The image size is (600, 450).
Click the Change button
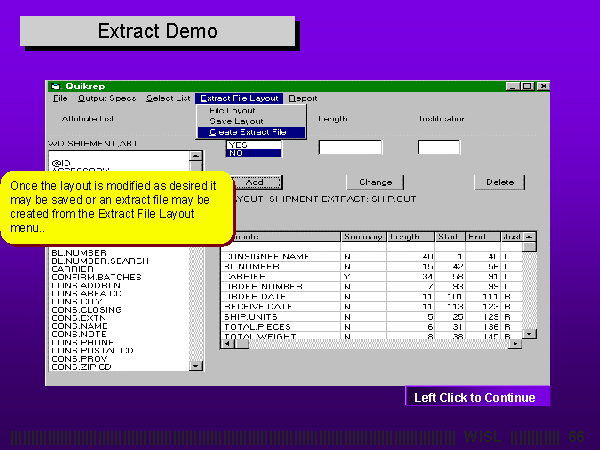pos(368,183)
